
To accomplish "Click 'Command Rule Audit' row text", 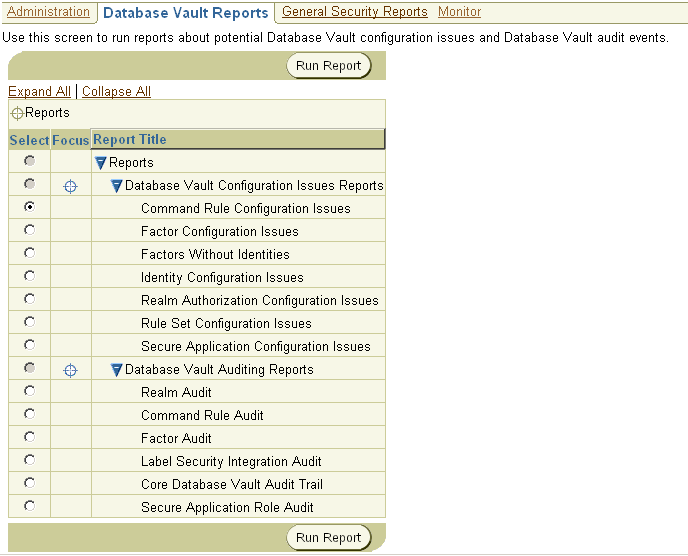I will tap(202, 416).
